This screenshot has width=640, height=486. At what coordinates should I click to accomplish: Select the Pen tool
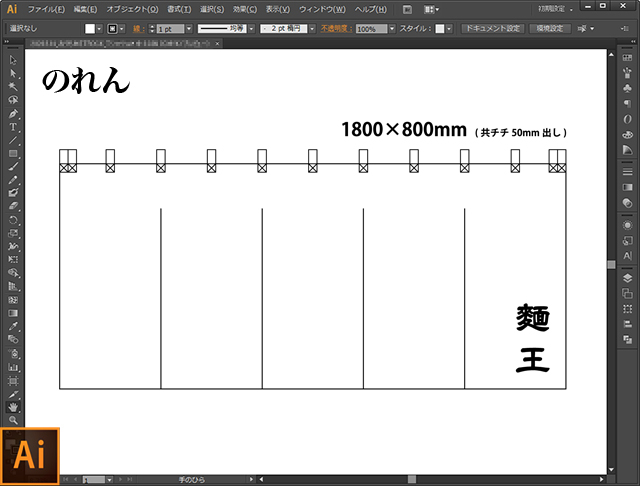click(13, 113)
